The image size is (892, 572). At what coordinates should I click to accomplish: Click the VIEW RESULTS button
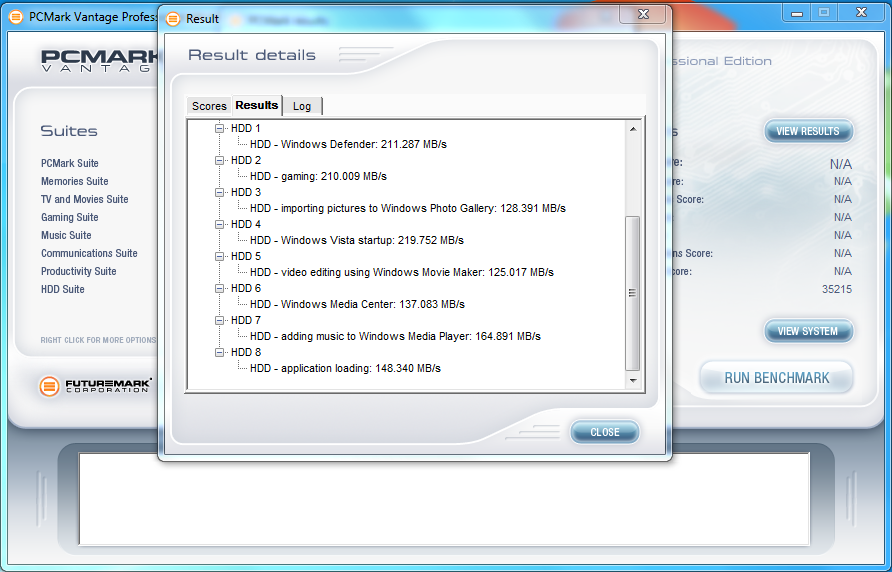tap(808, 131)
